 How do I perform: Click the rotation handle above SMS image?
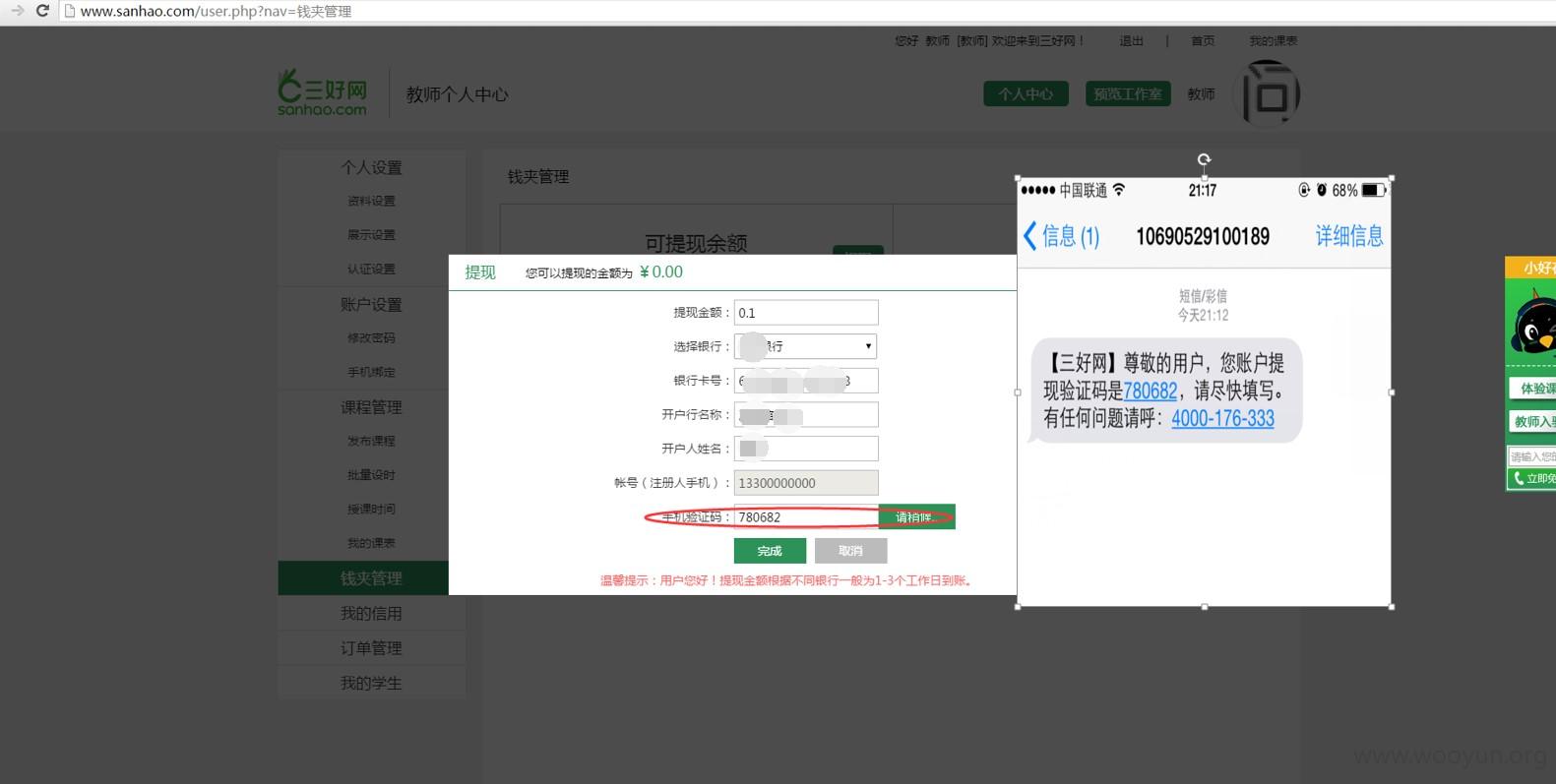tap(1204, 159)
